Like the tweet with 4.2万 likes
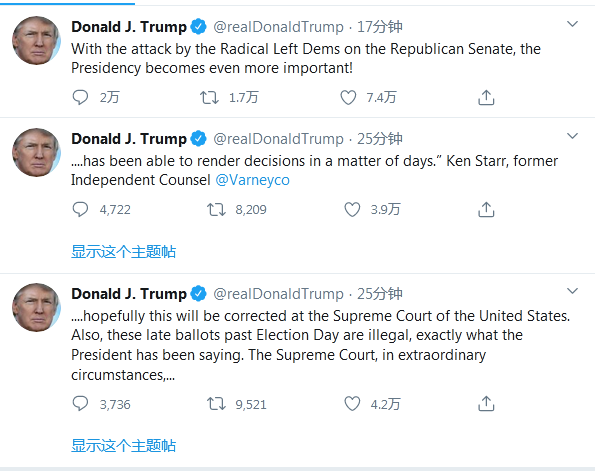The image size is (595, 471). (x=352, y=404)
